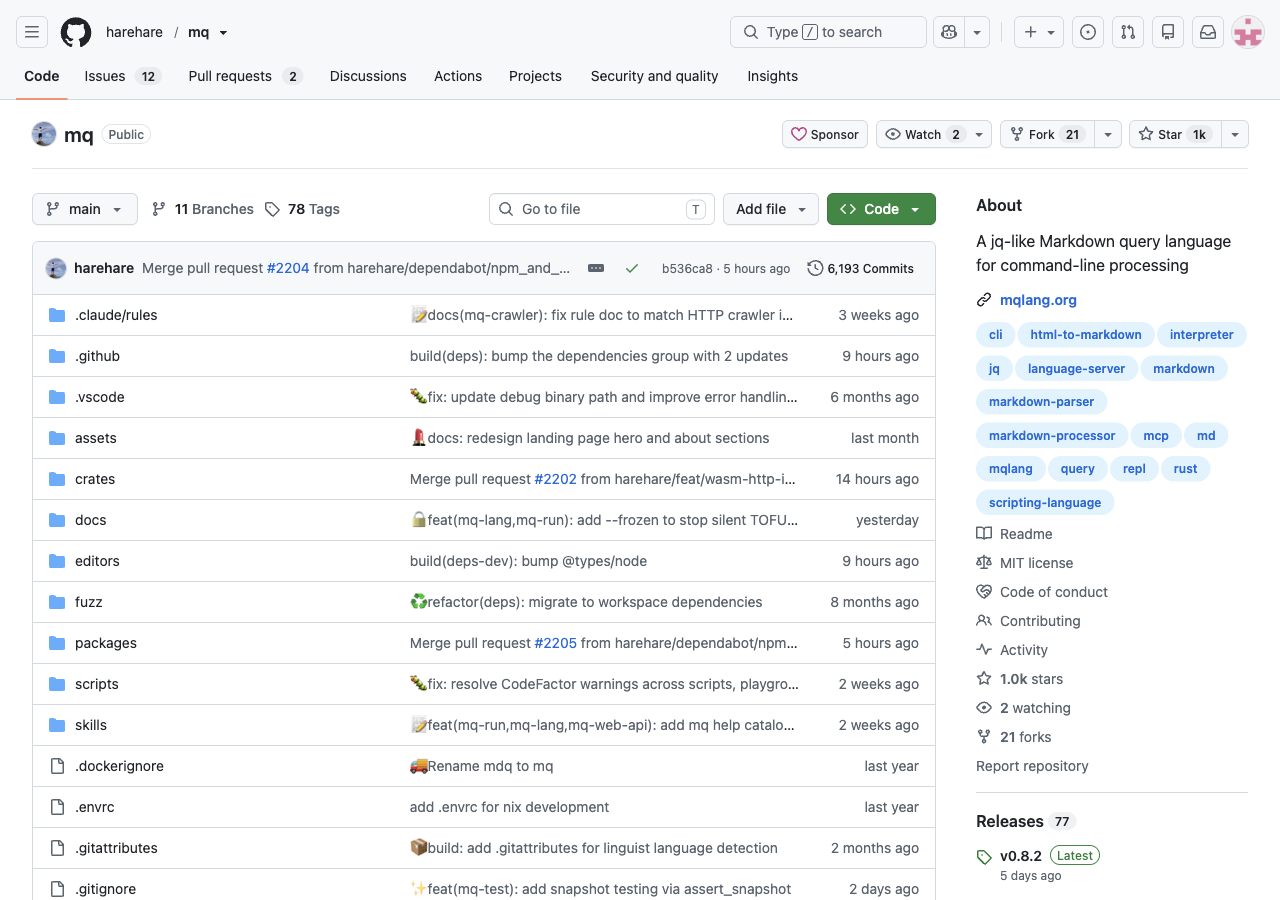
Task: Expand repository switcher arrow next to mq
Action: [x=223, y=33]
